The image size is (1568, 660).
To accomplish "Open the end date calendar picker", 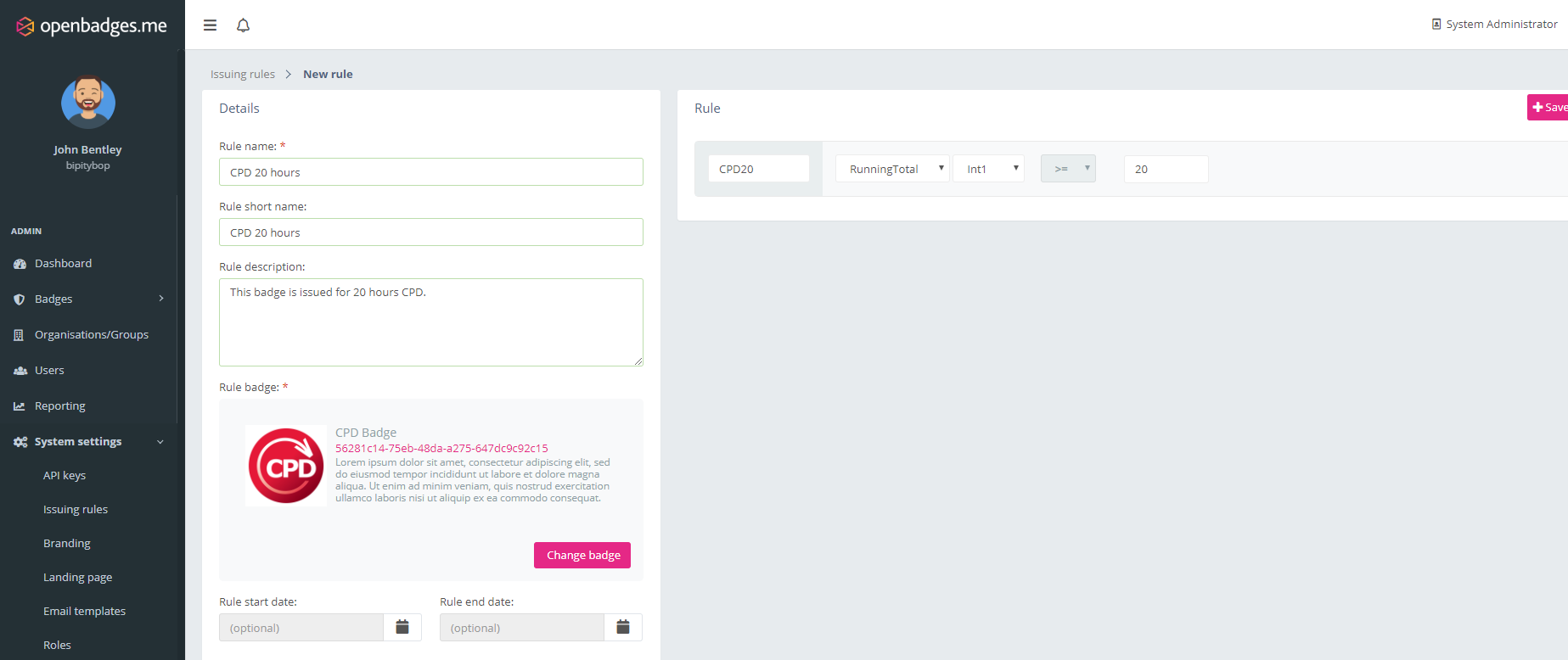I will (623, 627).
